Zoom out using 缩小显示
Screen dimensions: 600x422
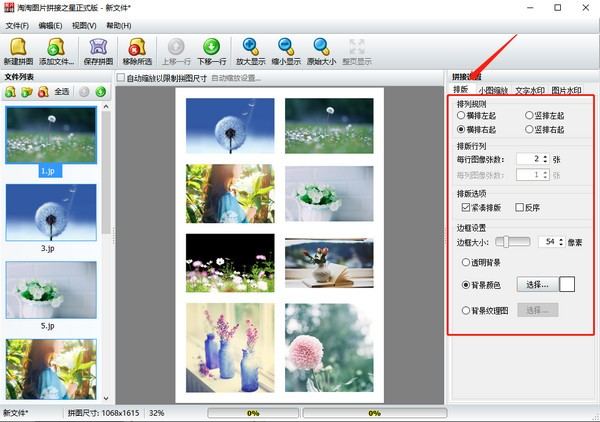(x=286, y=51)
